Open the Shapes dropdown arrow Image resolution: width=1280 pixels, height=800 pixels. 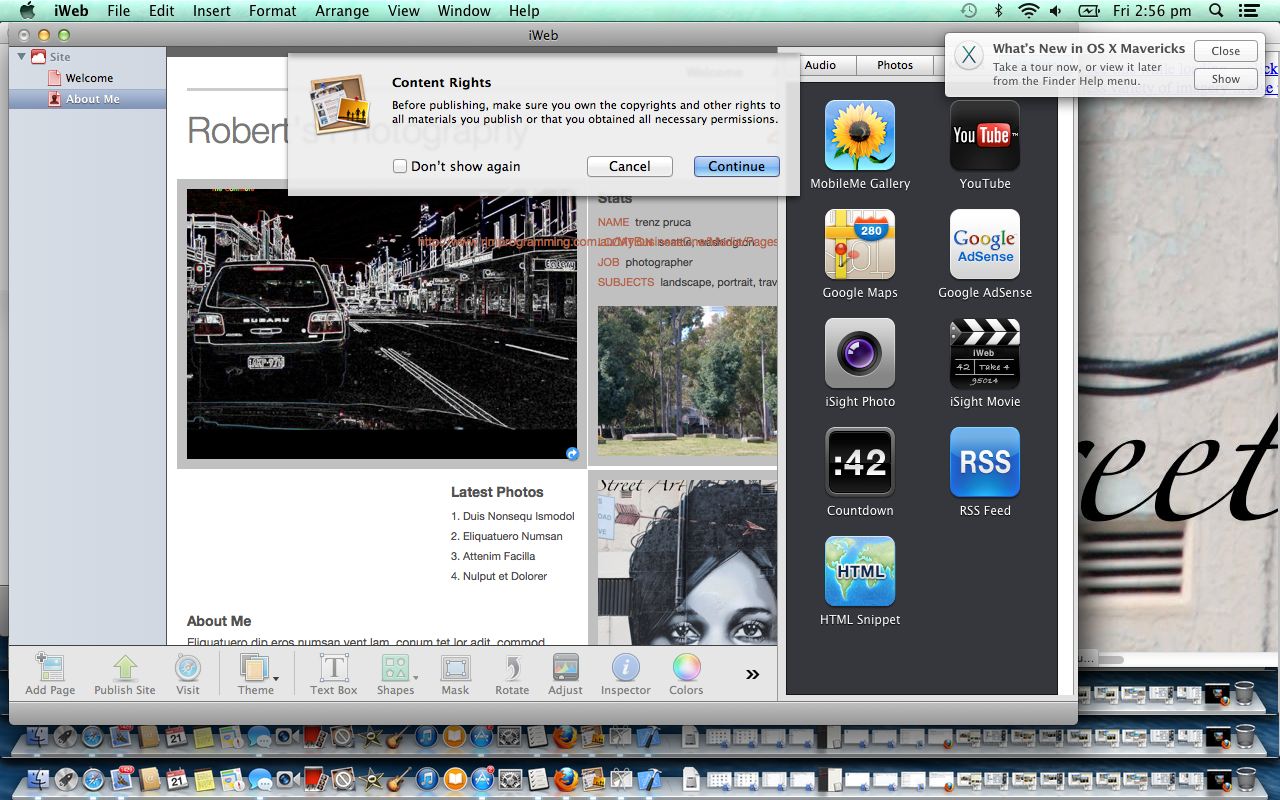coord(415,678)
